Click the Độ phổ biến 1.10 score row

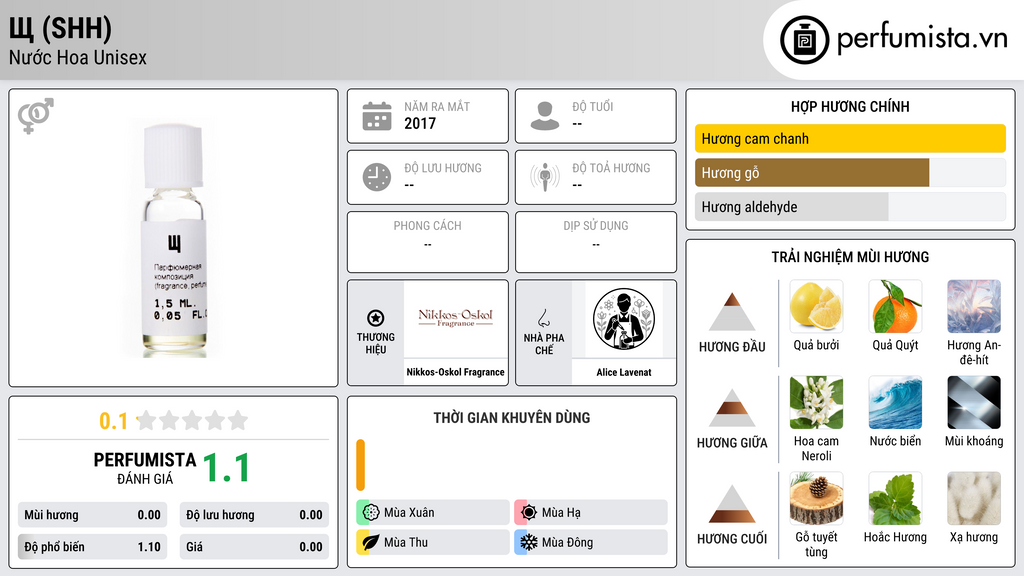tap(92, 547)
